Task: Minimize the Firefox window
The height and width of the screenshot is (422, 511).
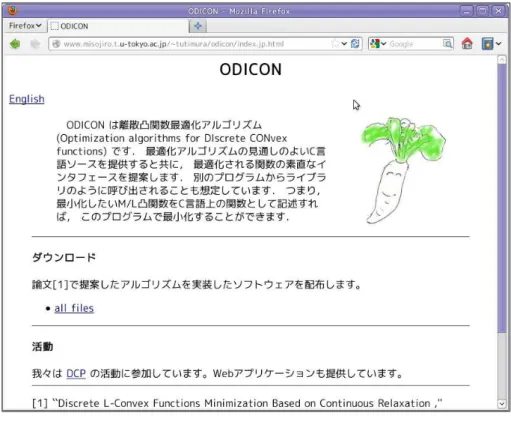Action: (466, 11)
